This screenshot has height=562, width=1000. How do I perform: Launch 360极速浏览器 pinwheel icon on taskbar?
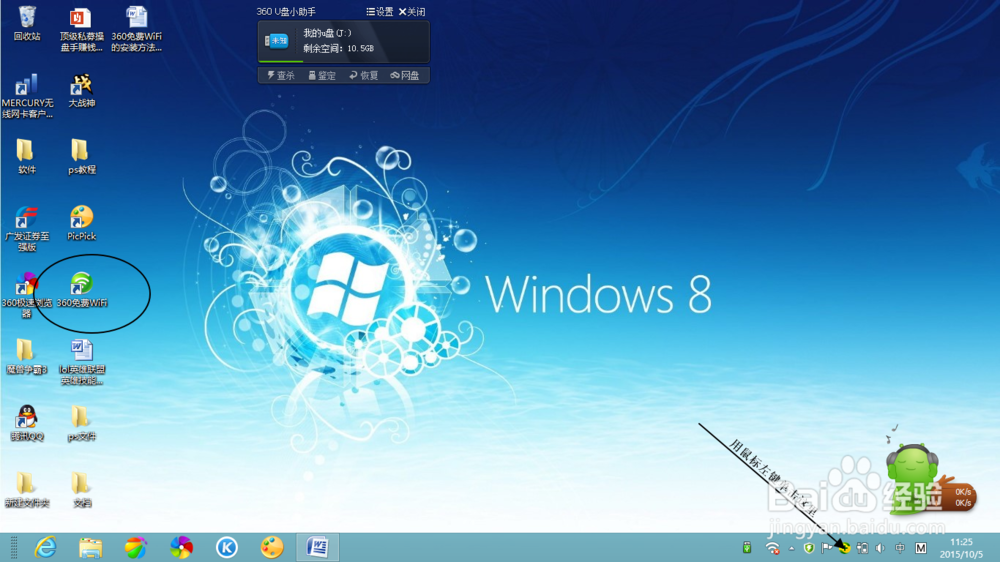pyautogui.click(x=181, y=547)
